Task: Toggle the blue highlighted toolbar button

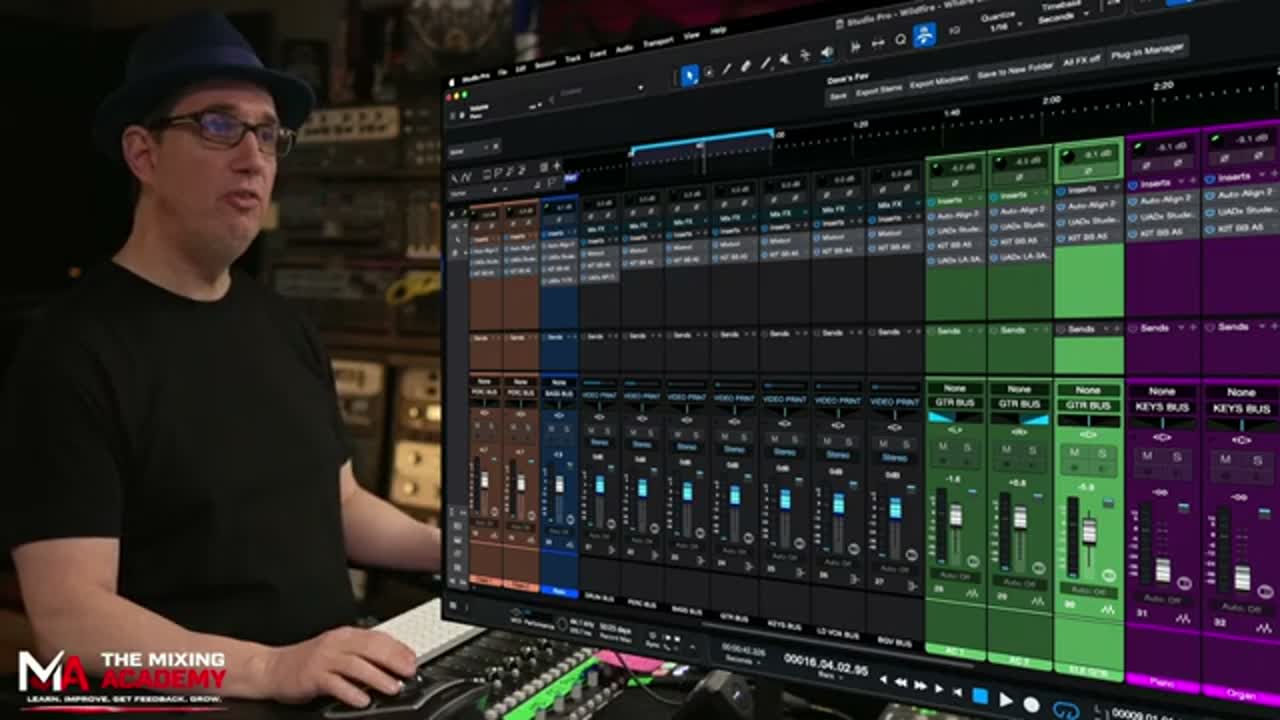Action: click(x=925, y=35)
